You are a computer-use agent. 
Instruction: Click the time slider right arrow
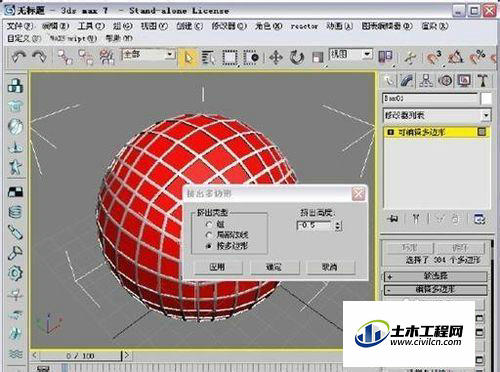click(x=127, y=356)
